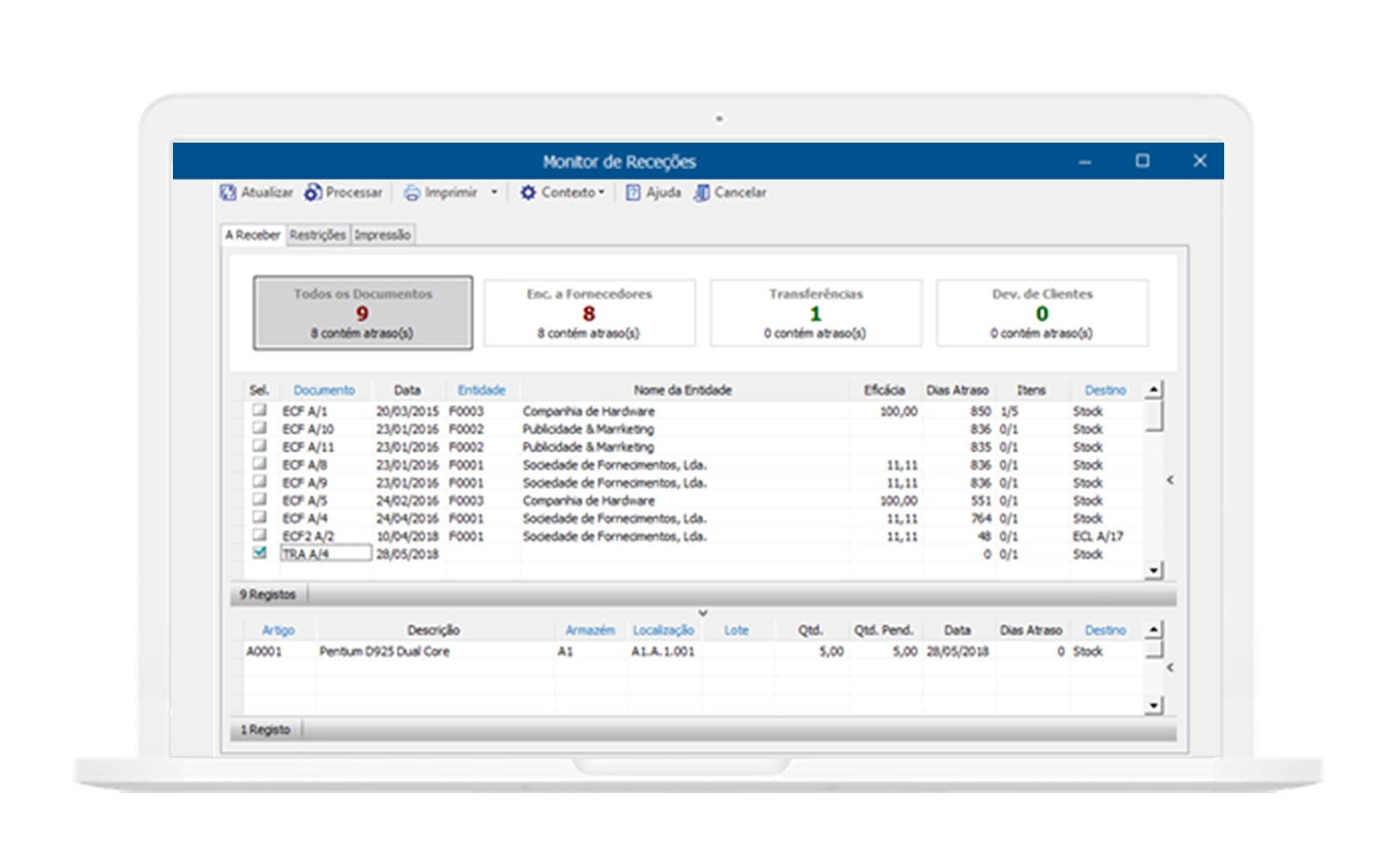Sort items by Lote column header
1392x868 pixels.
click(736, 630)
